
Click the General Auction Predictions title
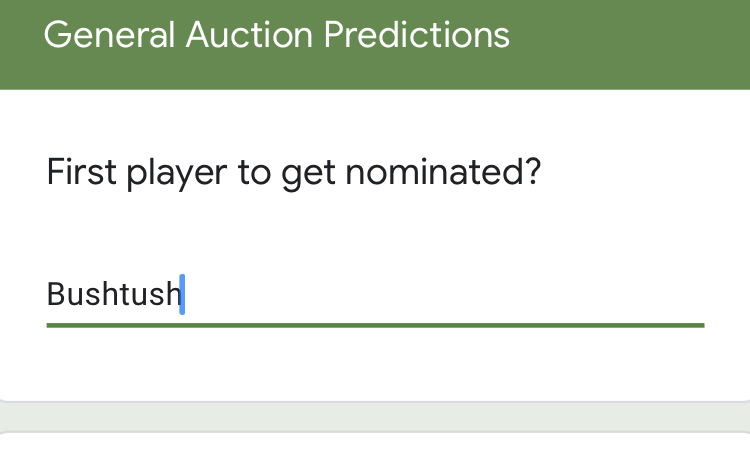click(x=277, y=35)
